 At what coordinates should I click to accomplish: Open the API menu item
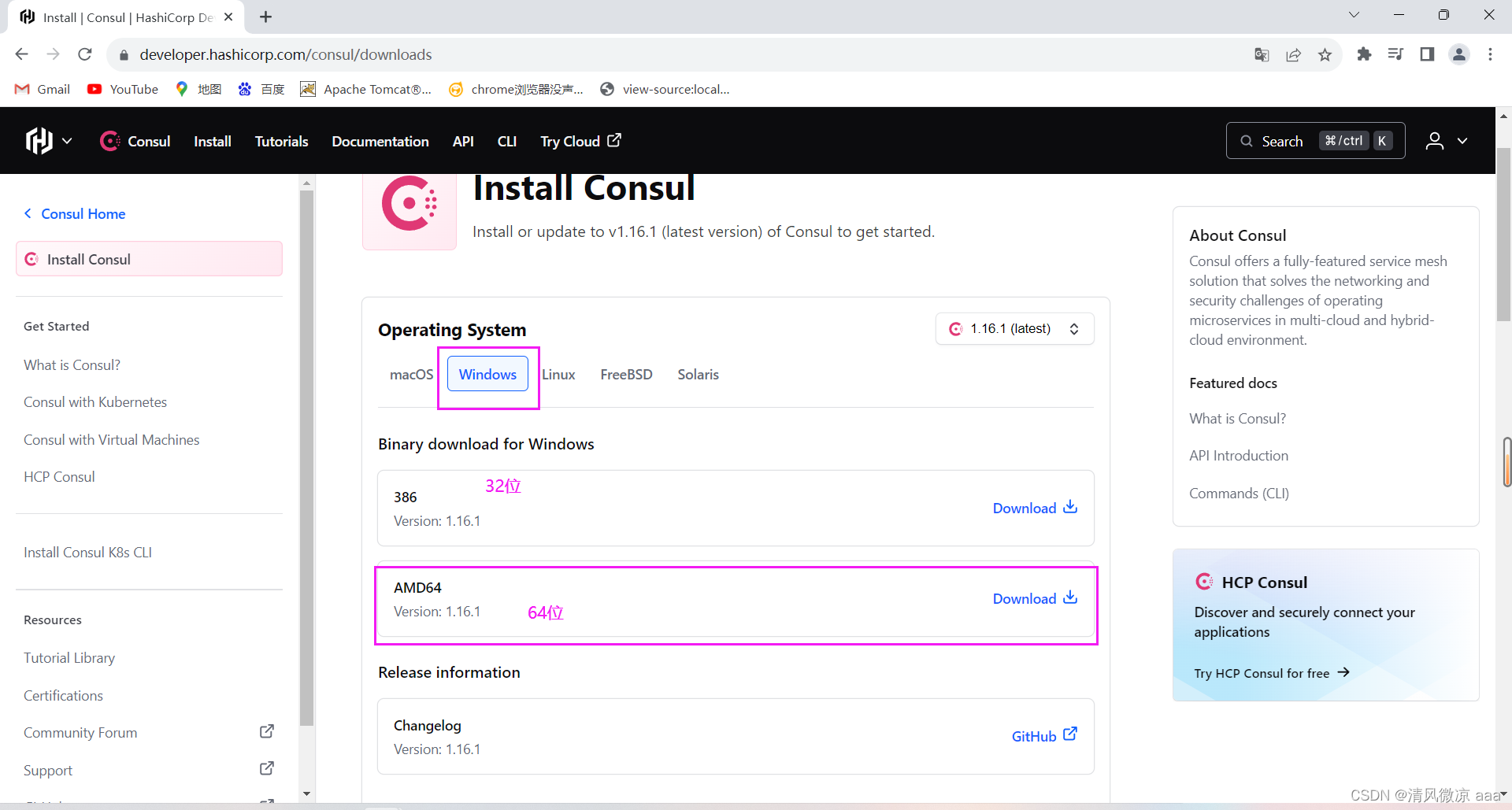pyautogui.click(x=463, y=141)
